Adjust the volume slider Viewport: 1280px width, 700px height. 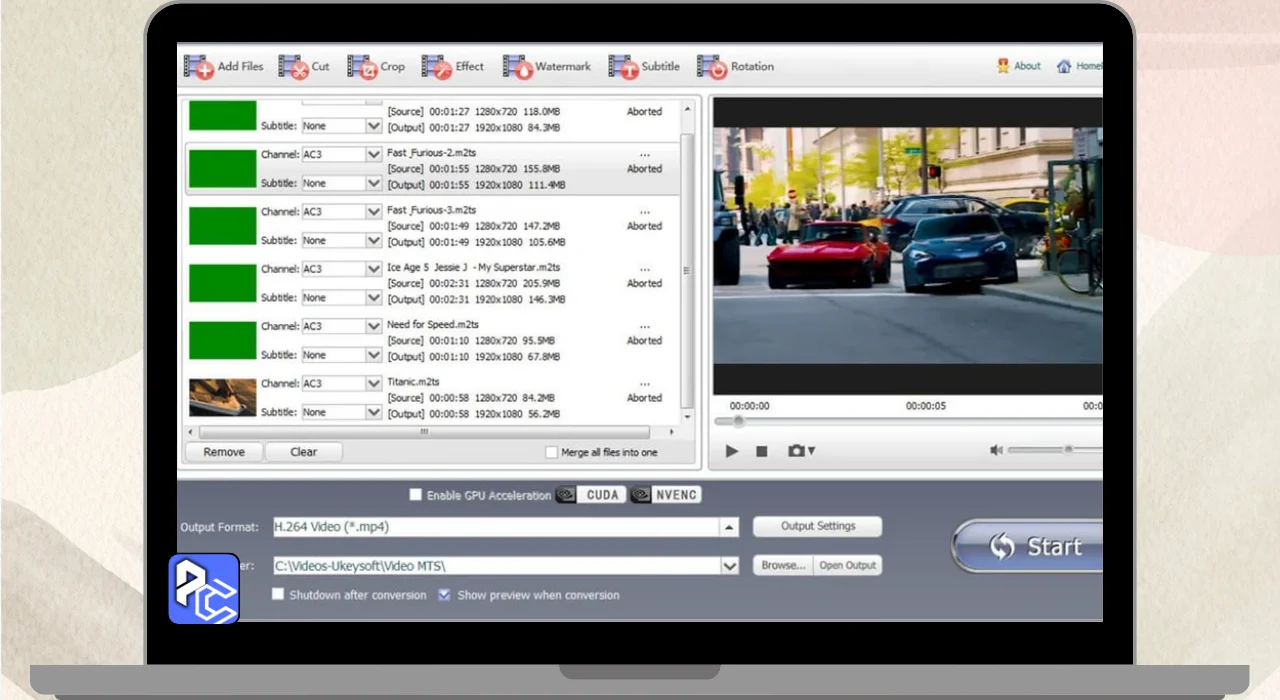1068,450
